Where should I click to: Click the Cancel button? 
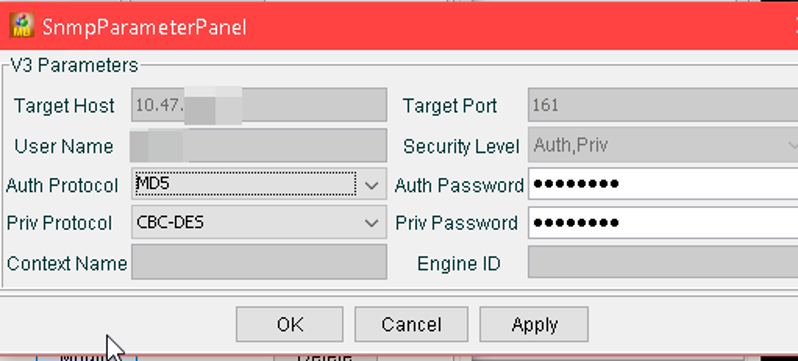(x=411, y=324)
